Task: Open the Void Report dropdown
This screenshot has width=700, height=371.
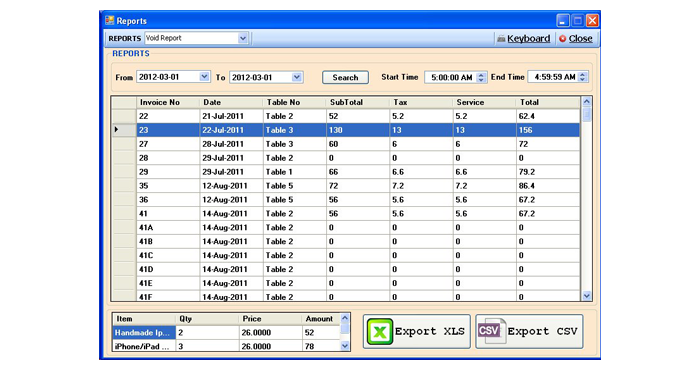Action: click(242, 38)
